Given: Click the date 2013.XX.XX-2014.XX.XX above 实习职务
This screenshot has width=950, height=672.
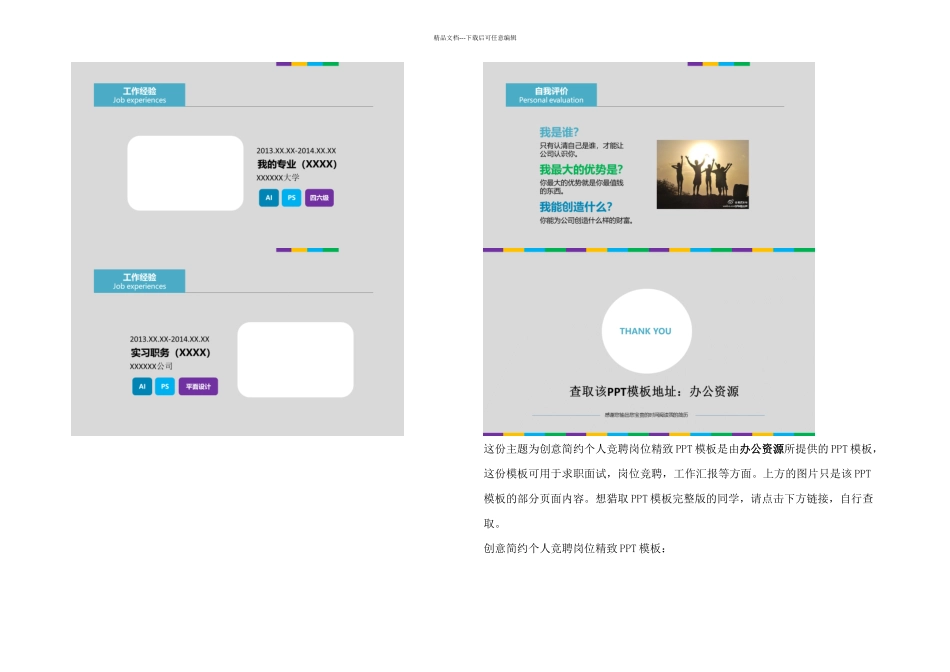Looking at the screenshot, I should 169,339.
